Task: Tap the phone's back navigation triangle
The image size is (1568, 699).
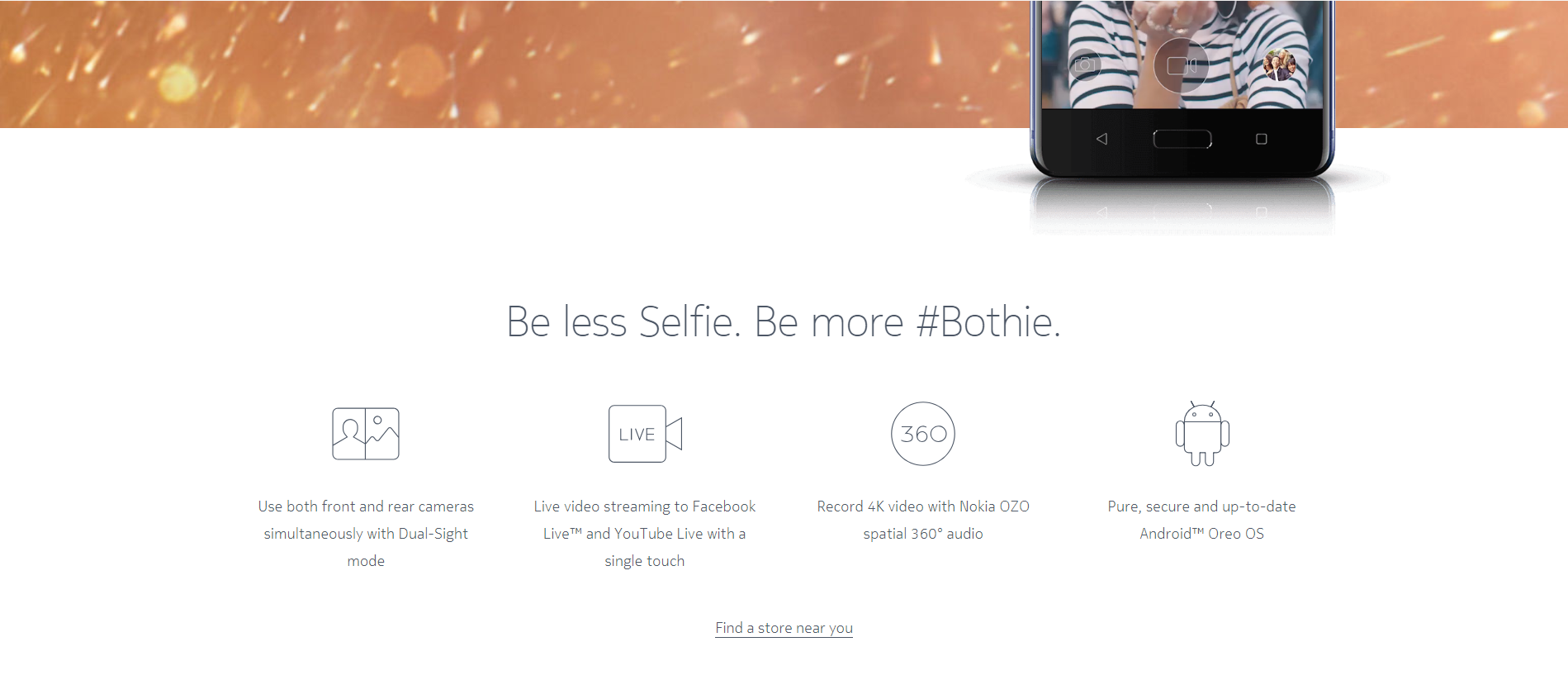Action: coord(1101,139)
